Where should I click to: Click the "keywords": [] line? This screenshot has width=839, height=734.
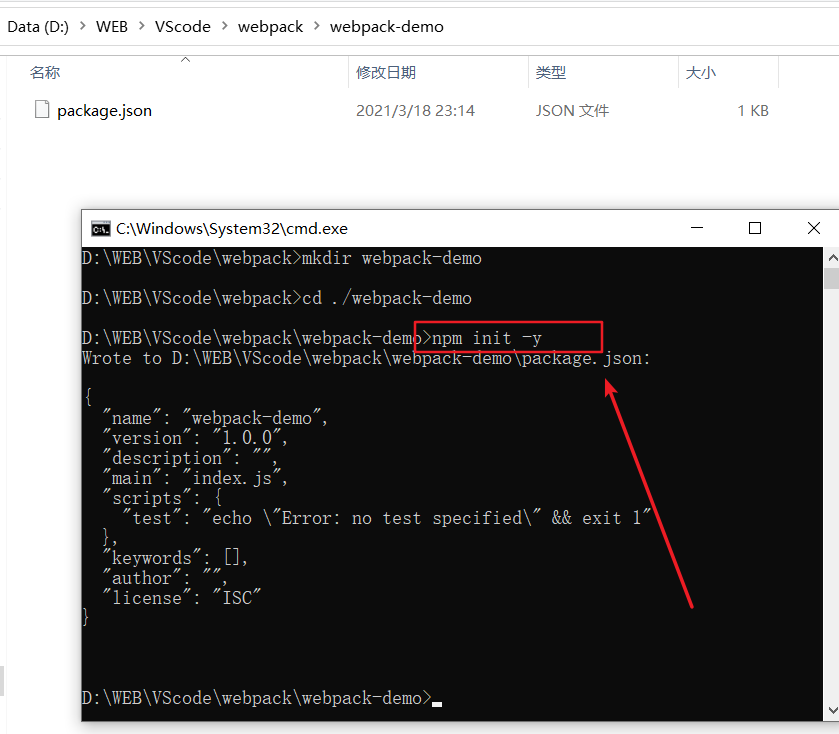pyautogui.click(x=175, y=558)
